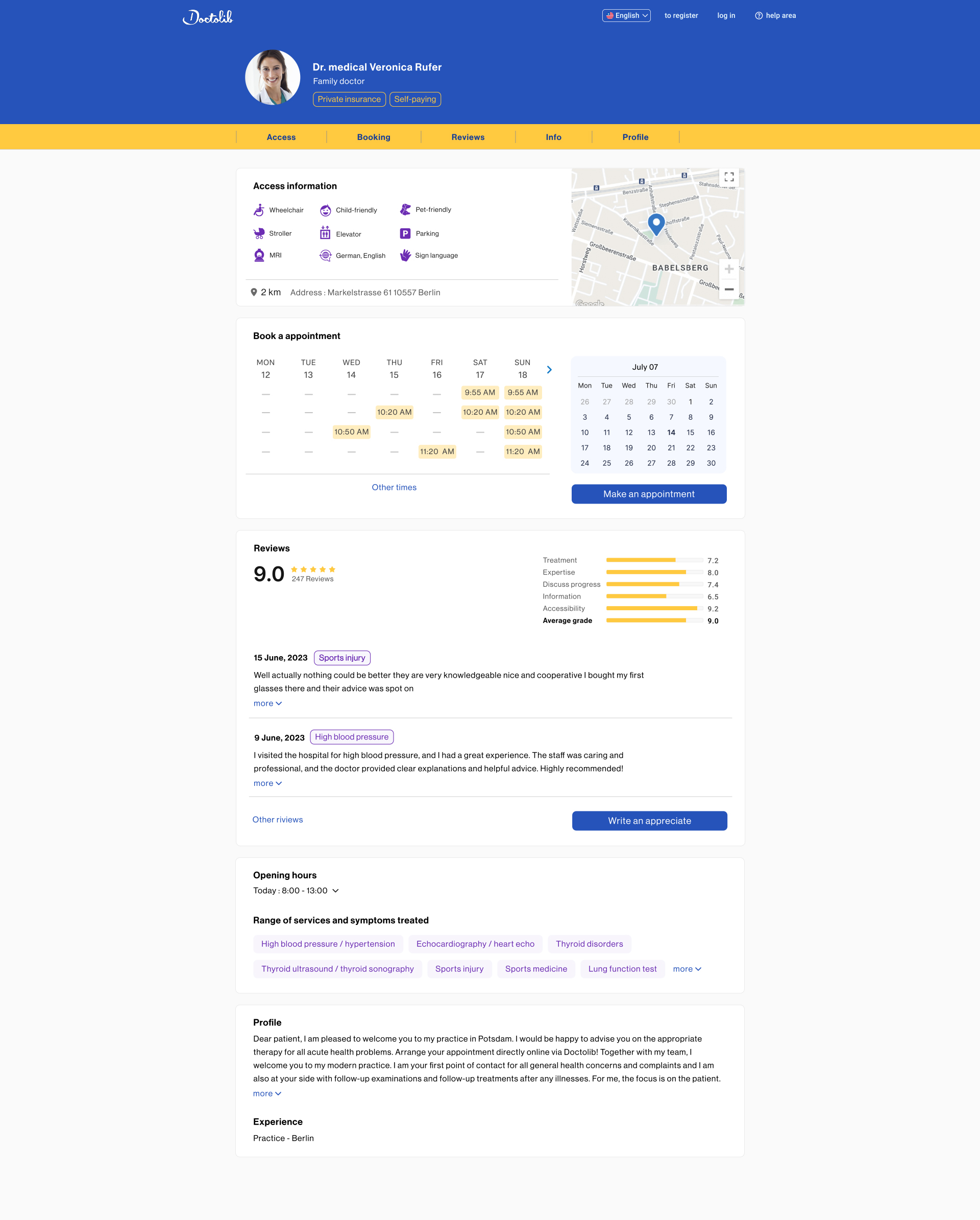Click the Wheelchair accessibility icon

click(259, 210)
